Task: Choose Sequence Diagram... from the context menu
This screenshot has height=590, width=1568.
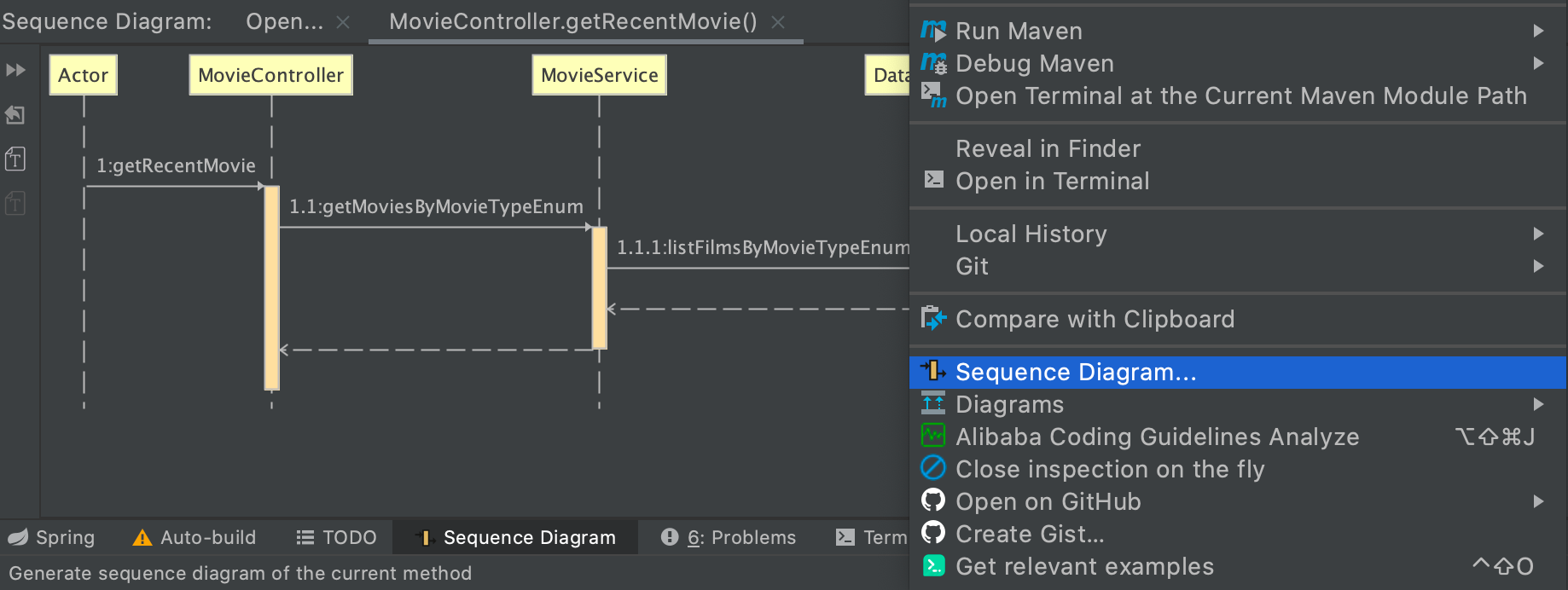Action: 1075,373
